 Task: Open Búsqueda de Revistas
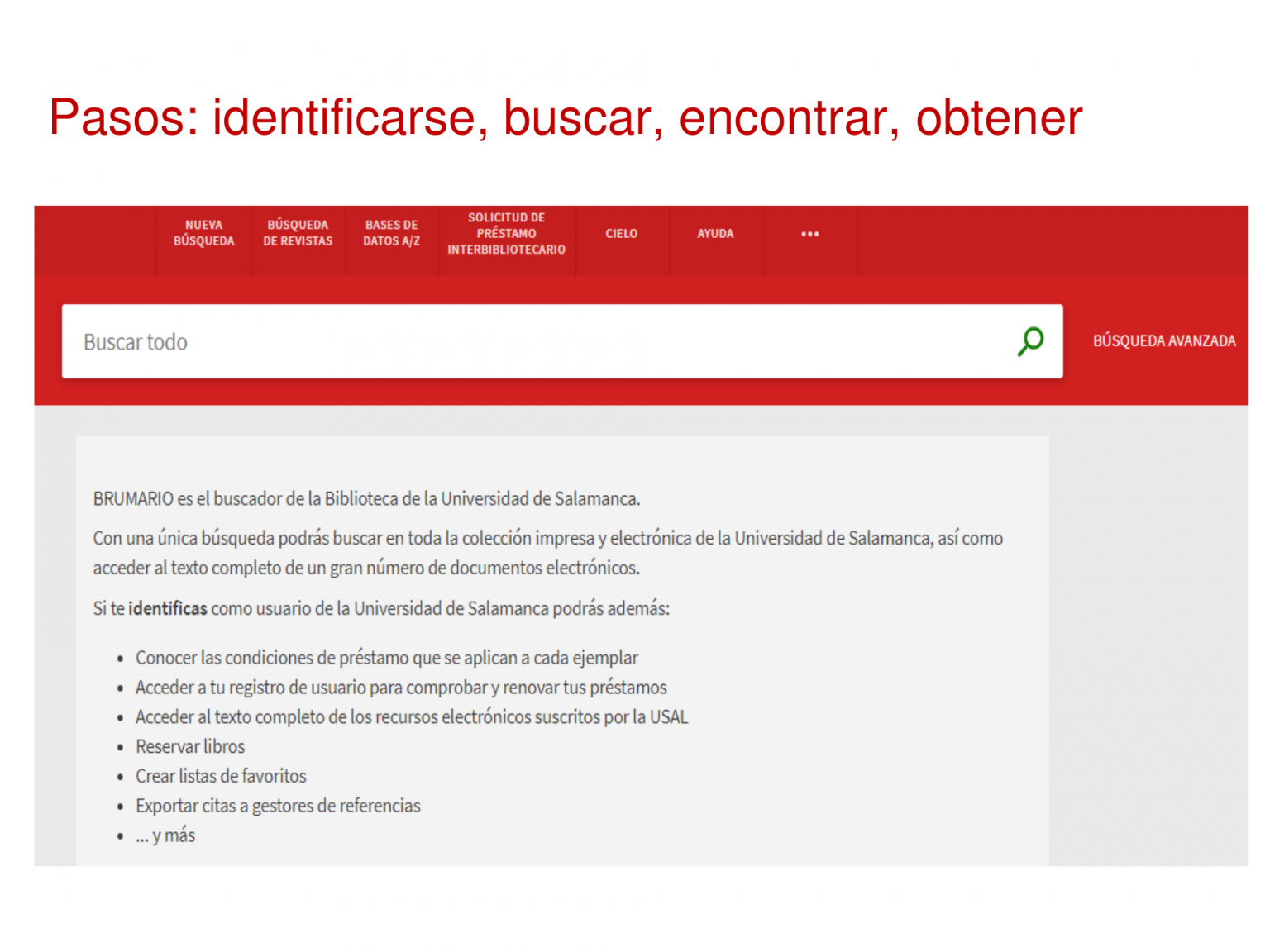coord(298,234)
